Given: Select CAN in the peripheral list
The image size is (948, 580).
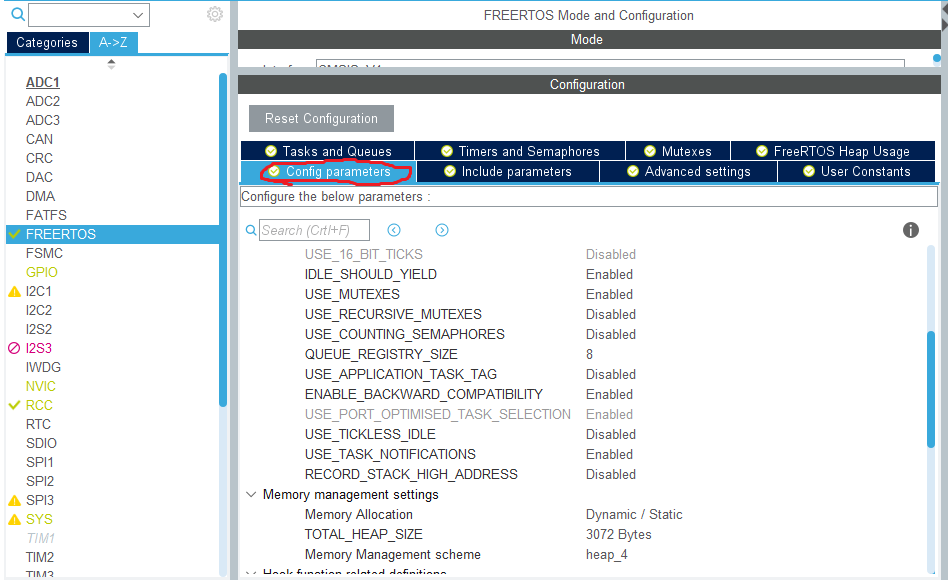Looking at the screenshot, I should tap(39, 140).
